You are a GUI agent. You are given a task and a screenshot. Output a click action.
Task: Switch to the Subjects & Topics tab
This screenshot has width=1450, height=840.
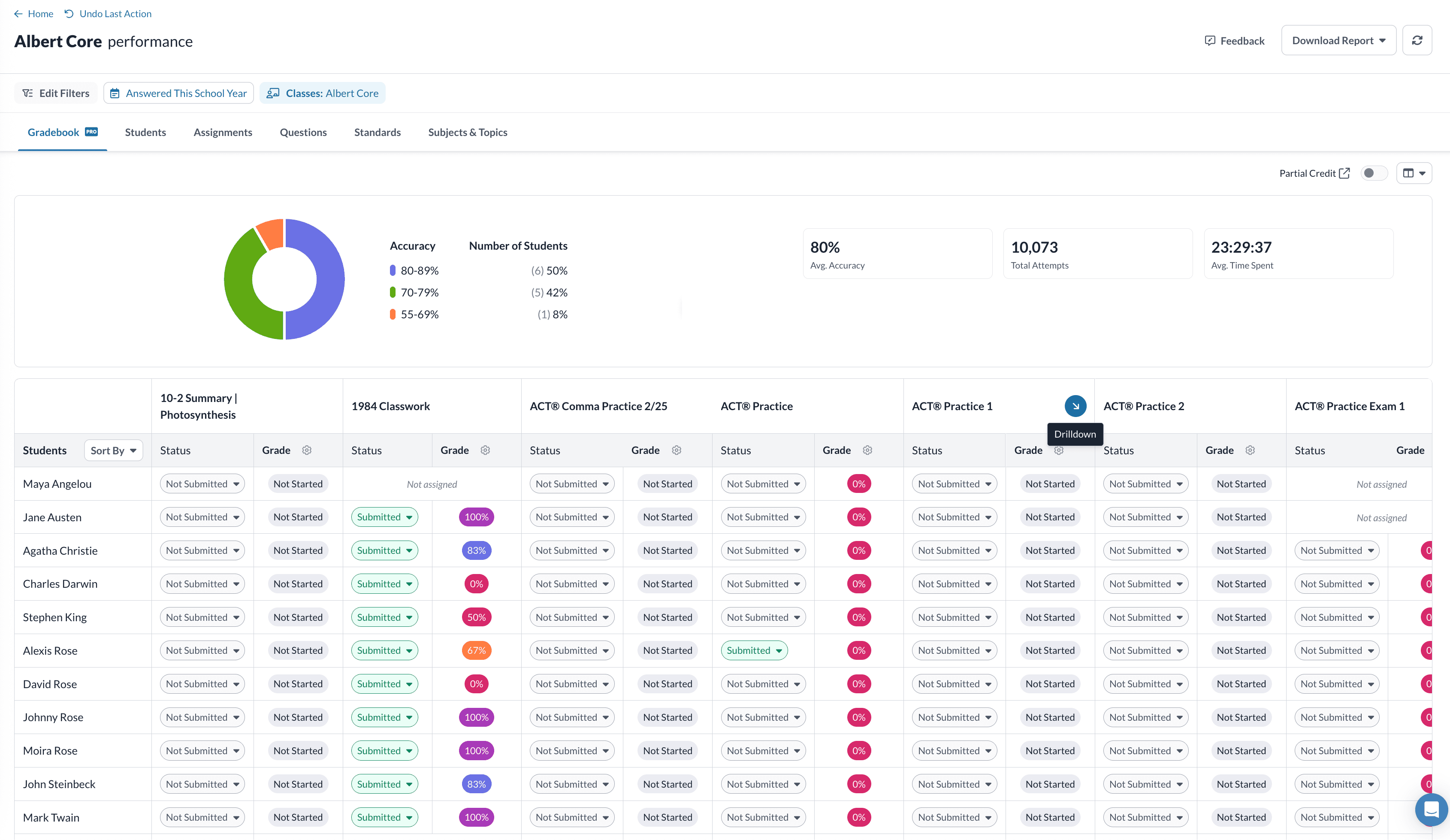[467, 132]
